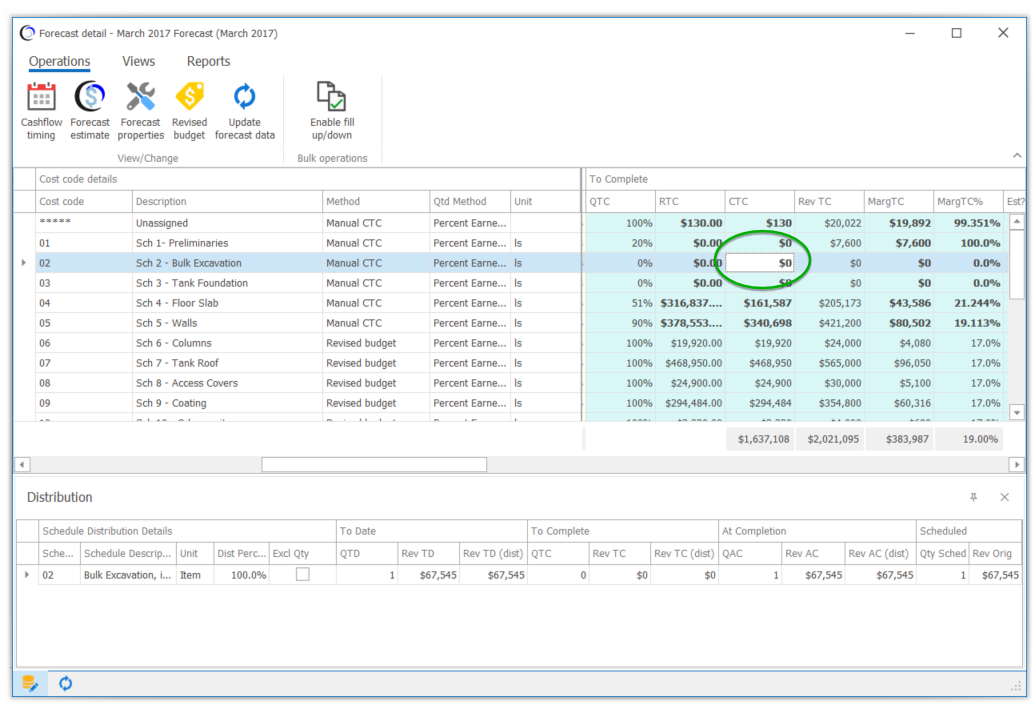
Task: Click the refresh icon in status bar
Action: 65,683
